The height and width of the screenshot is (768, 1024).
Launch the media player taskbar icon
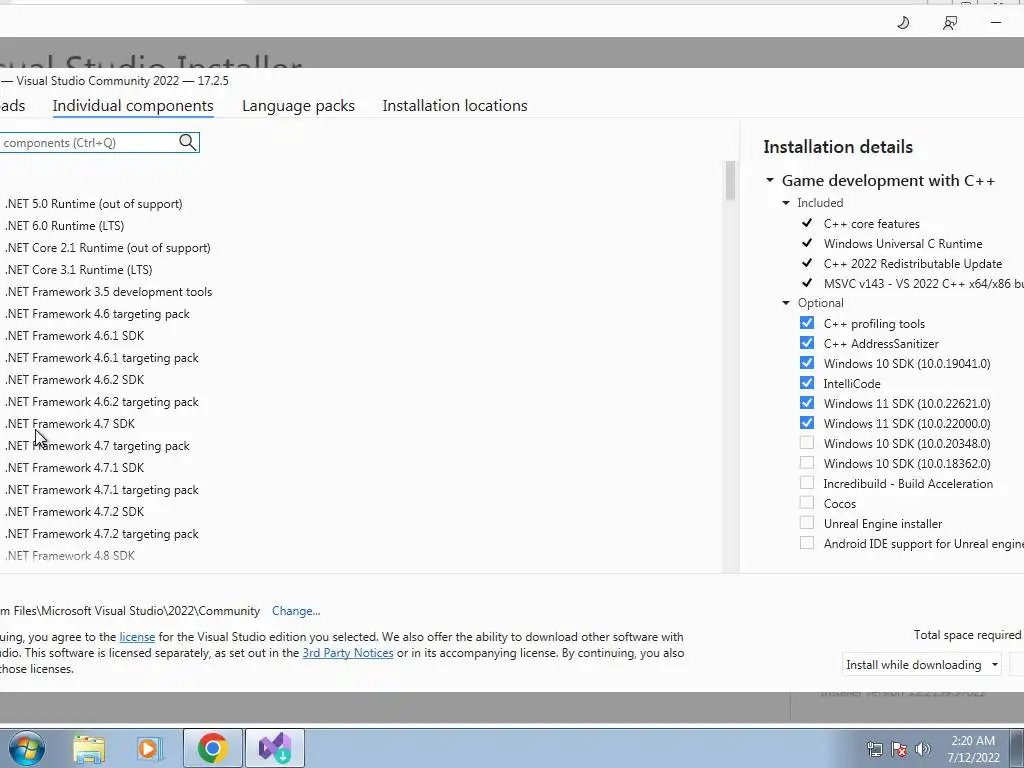(x=149, y=748)
